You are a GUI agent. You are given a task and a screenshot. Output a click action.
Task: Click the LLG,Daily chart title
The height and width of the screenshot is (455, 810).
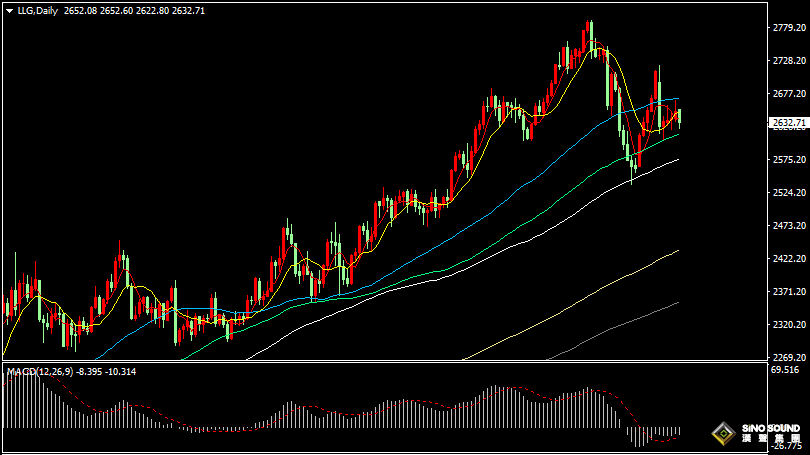click(x=38, y=11)
